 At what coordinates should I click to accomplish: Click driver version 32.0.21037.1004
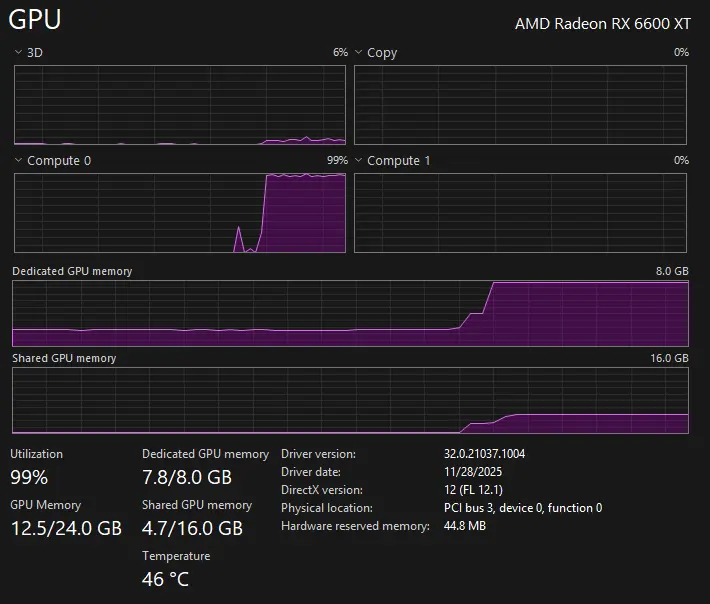pyautogui.click(x=485, y=454)
